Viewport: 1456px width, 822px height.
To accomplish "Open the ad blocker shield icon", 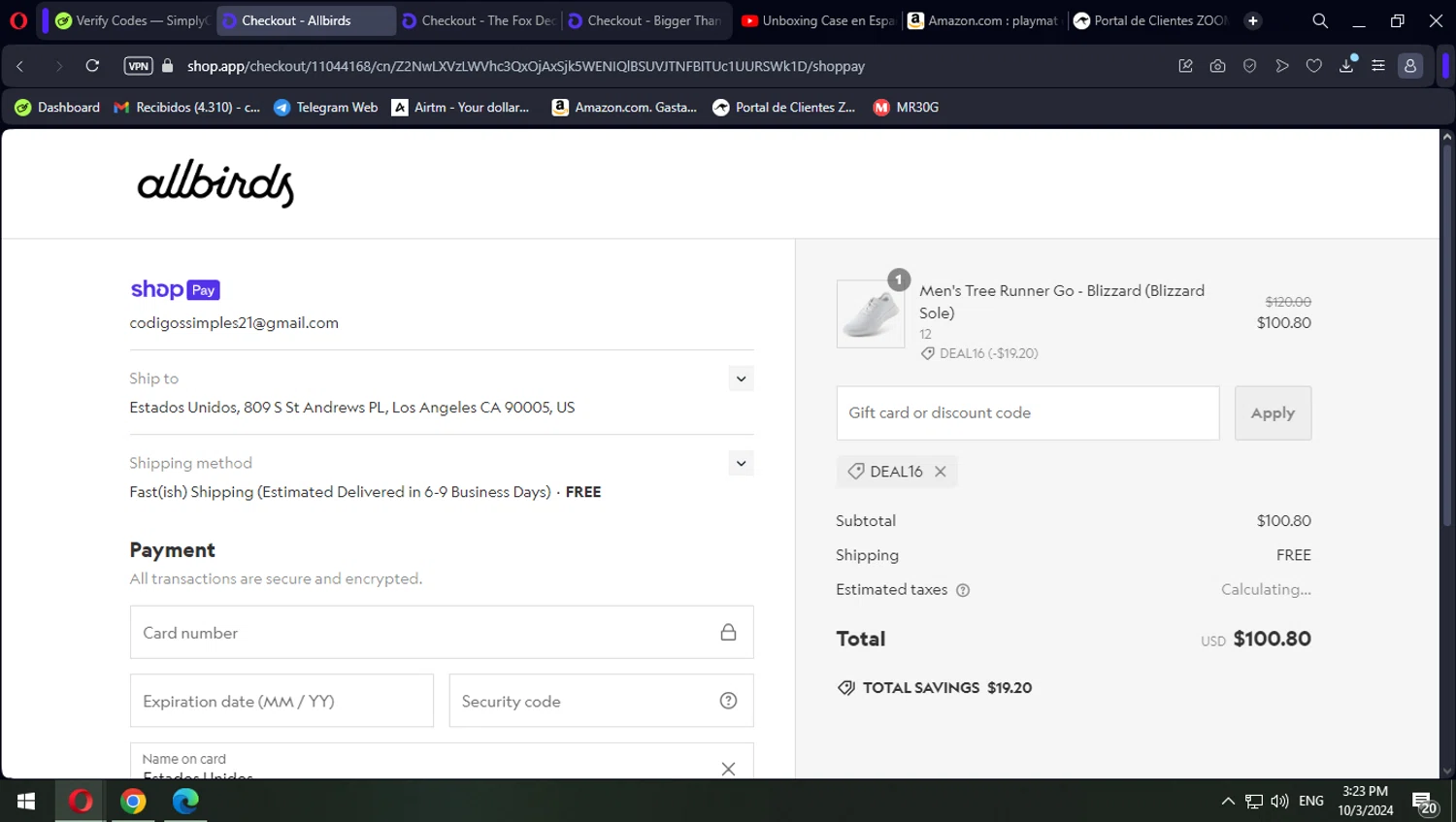I will click(x=1249, y=66).
